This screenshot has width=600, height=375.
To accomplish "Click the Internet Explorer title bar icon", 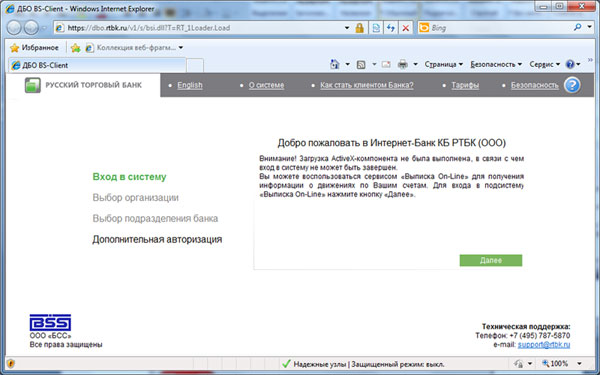I will [x=10, y=8].
